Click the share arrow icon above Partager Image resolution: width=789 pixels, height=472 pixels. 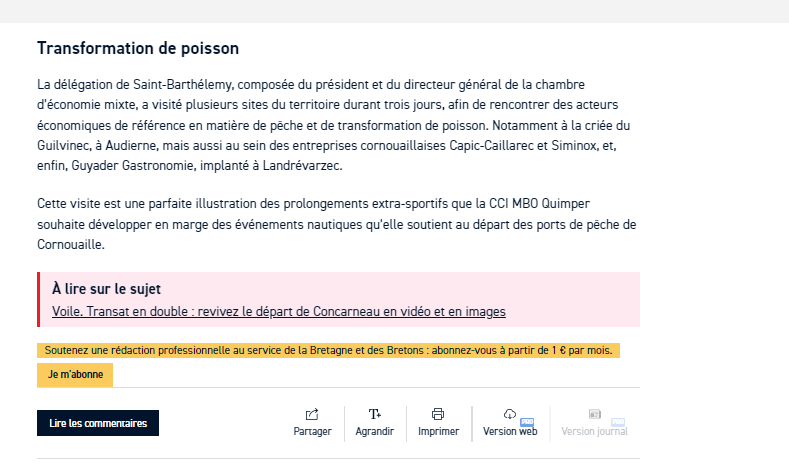(312, 414)
